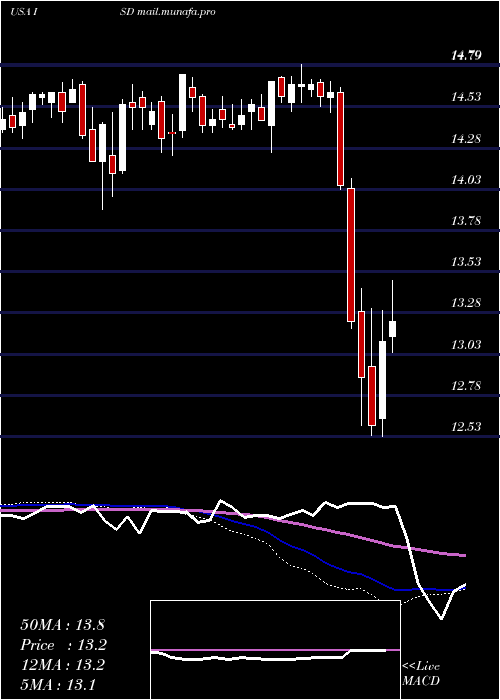Click inside the MACD inset panel
The width and height of the screenshot is (500, 700).
click(275, 650)
